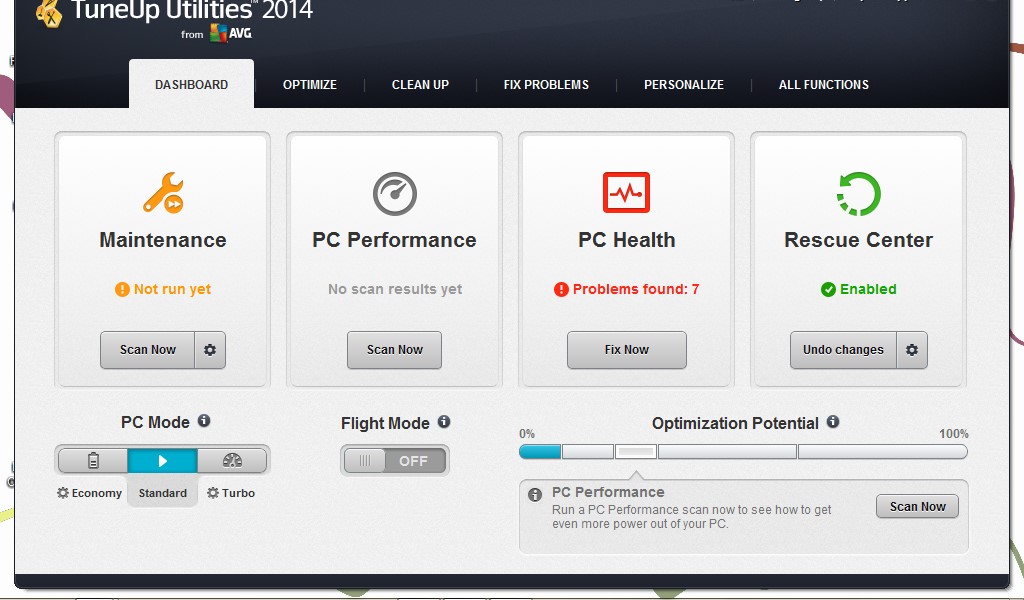Screen dimensions: 1024x600
Task: Click Scan Now under Maintenance
Action: click(148, 350)
